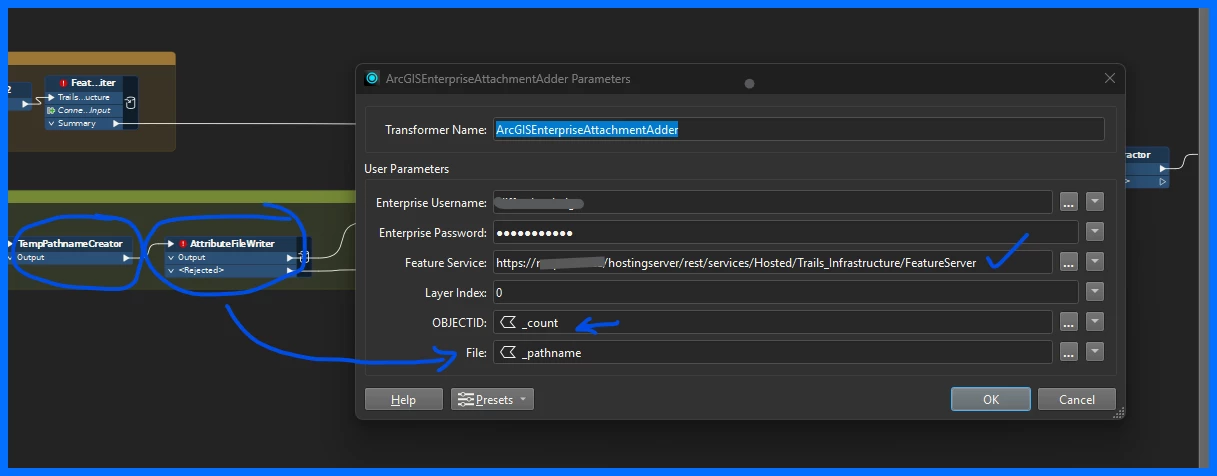This screenshot has height=476, width=1217.
Task: Confirm parameters with the OK button
Action: pos(990,399)
